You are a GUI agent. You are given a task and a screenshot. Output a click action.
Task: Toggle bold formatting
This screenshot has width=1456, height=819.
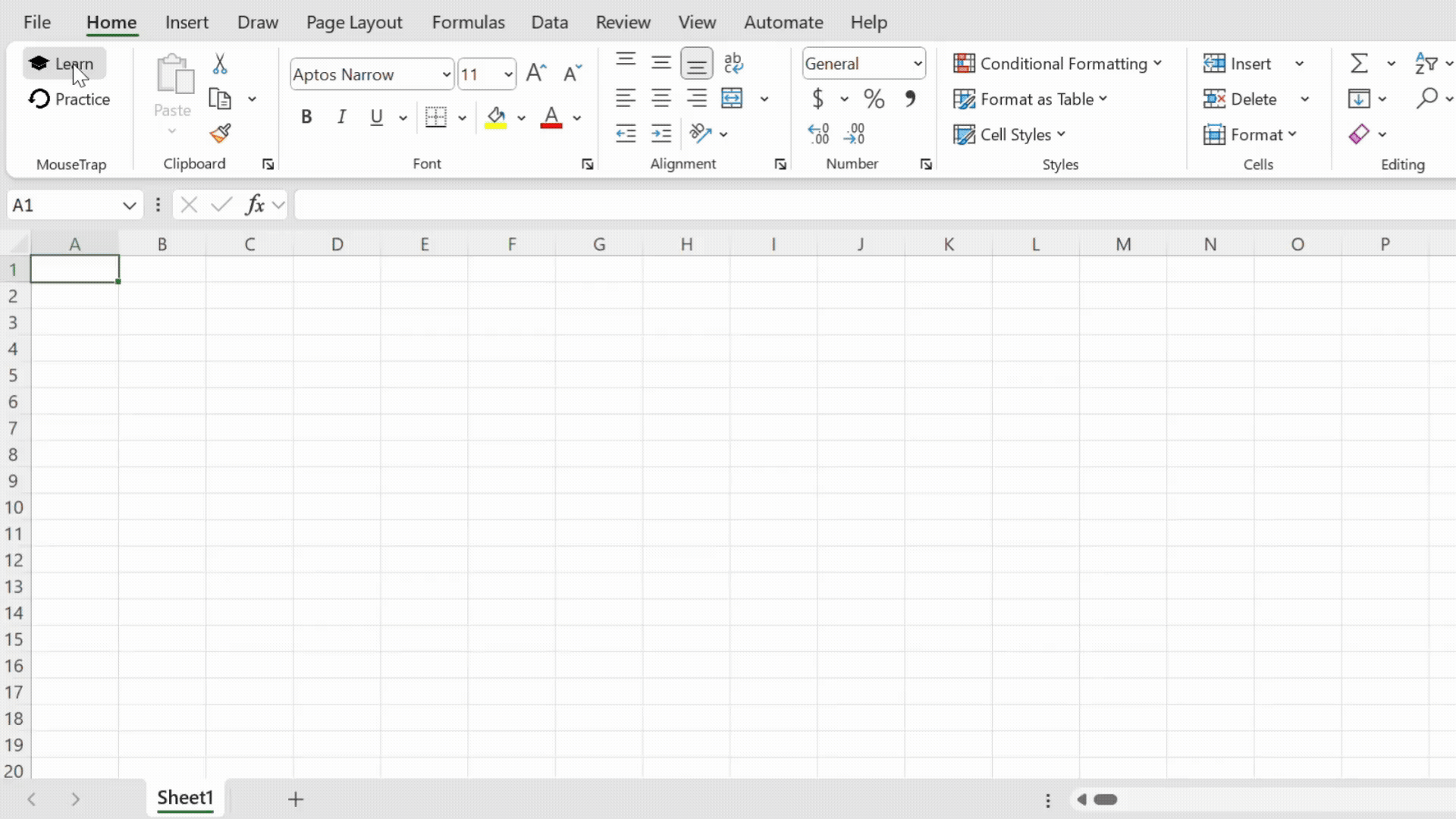click(306, 118)
